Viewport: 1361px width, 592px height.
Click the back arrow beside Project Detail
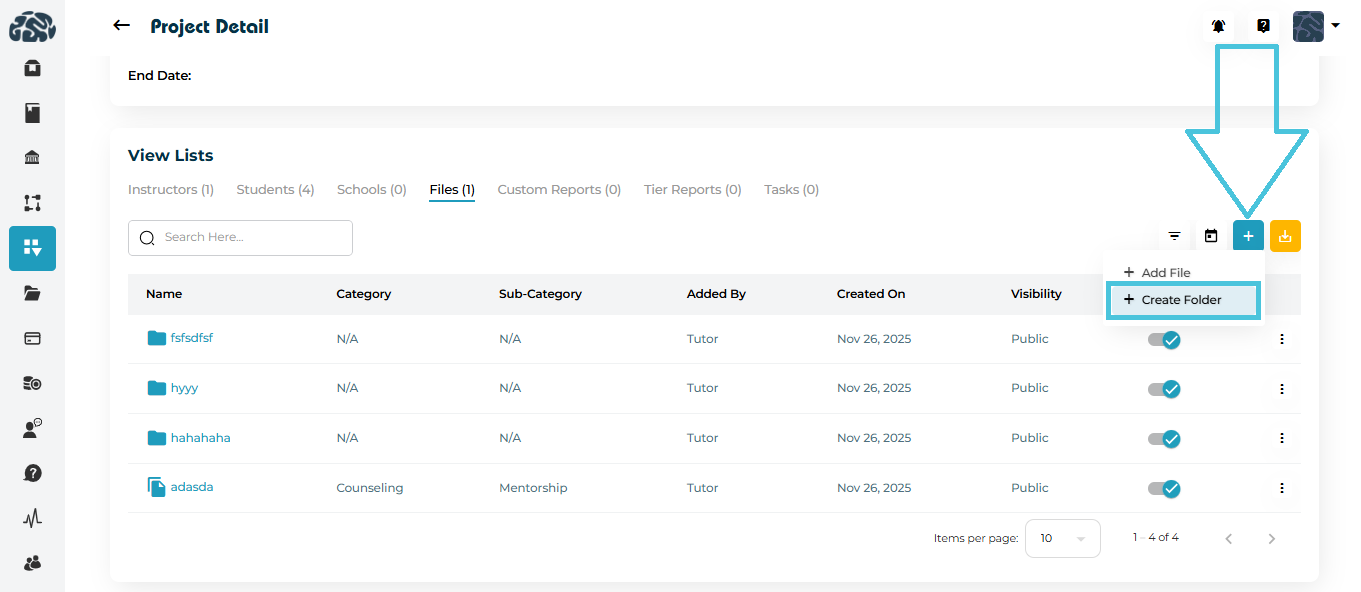pos(121,26)
